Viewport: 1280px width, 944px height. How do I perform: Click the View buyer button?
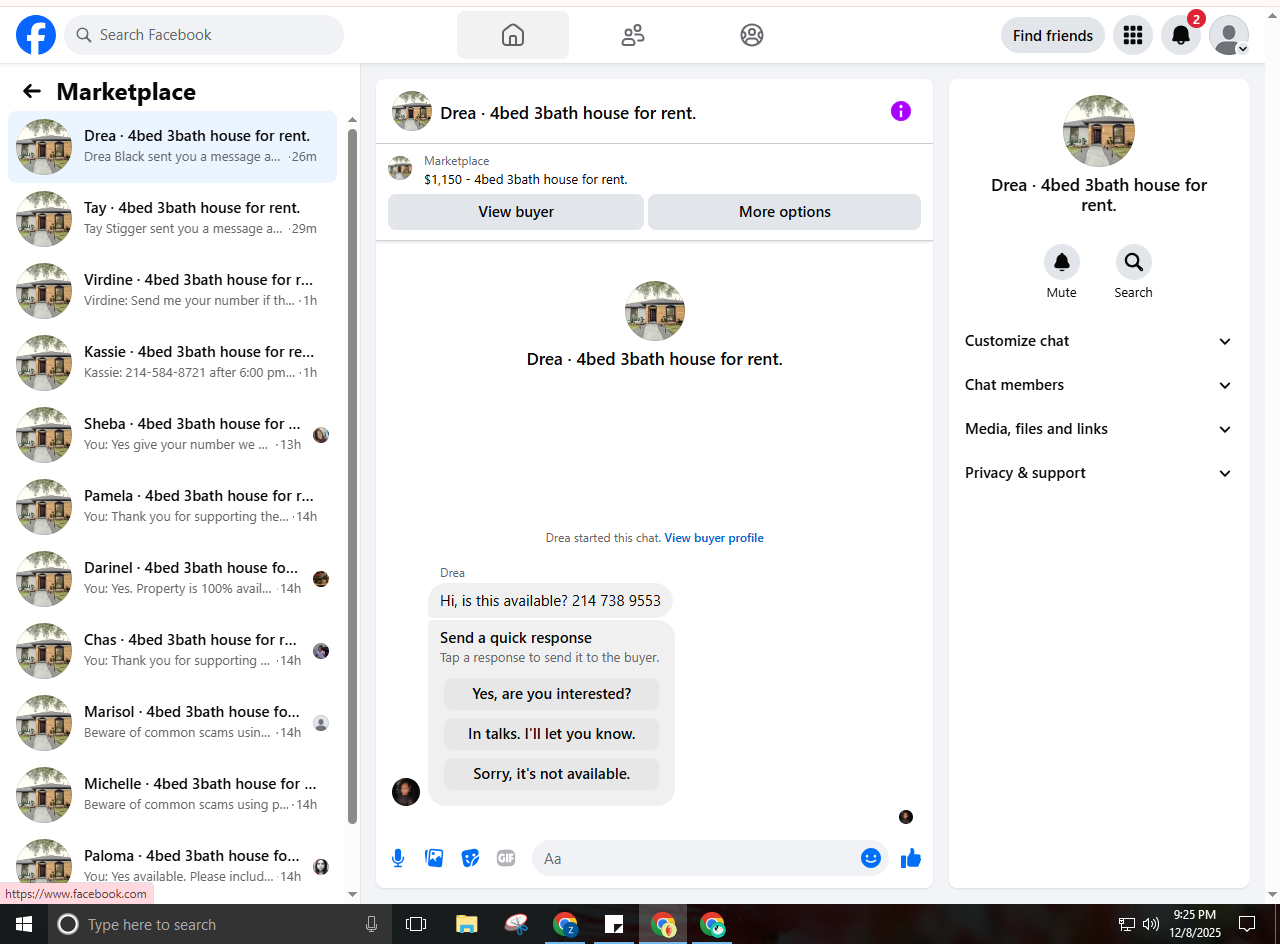pos(516,212)
